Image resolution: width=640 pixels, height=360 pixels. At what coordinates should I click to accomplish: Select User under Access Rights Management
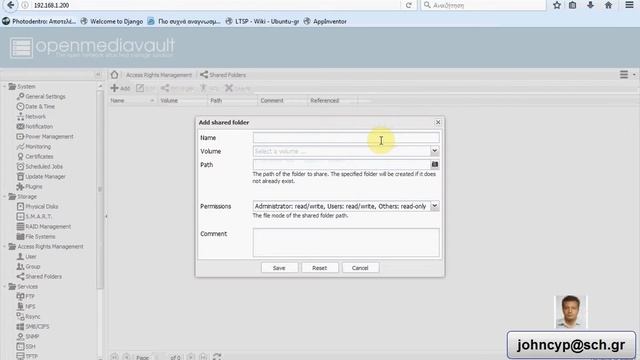coord(27,256)
